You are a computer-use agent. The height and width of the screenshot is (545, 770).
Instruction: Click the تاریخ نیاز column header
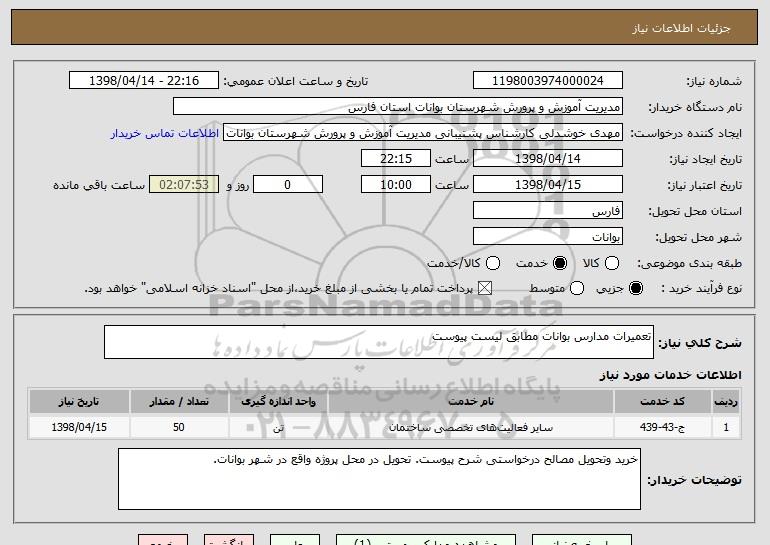[x=79, y=402]
